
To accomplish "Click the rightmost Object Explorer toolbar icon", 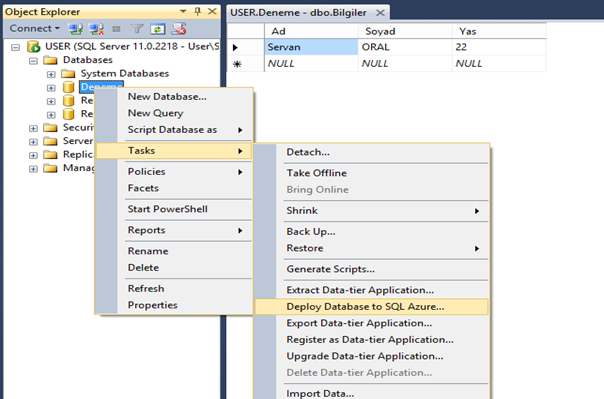I will [179, 28].
